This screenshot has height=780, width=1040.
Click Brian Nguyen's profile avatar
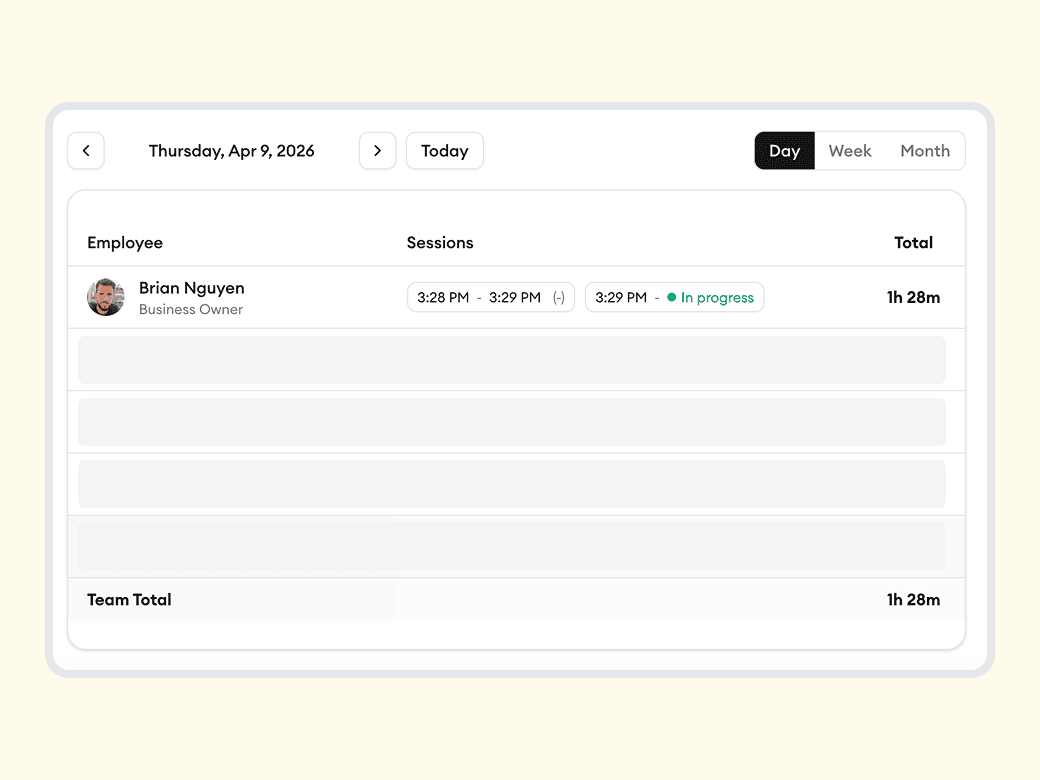click(106, 297)
